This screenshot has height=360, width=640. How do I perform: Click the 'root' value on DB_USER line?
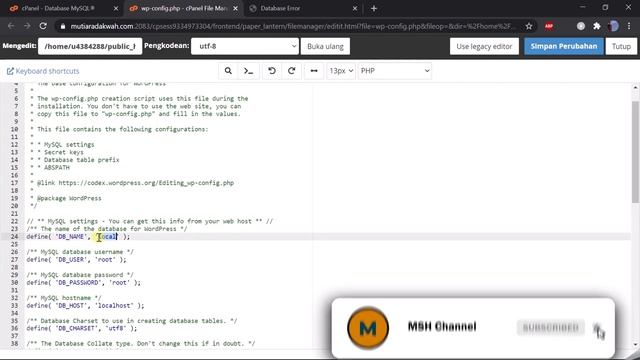pos(105,260)
